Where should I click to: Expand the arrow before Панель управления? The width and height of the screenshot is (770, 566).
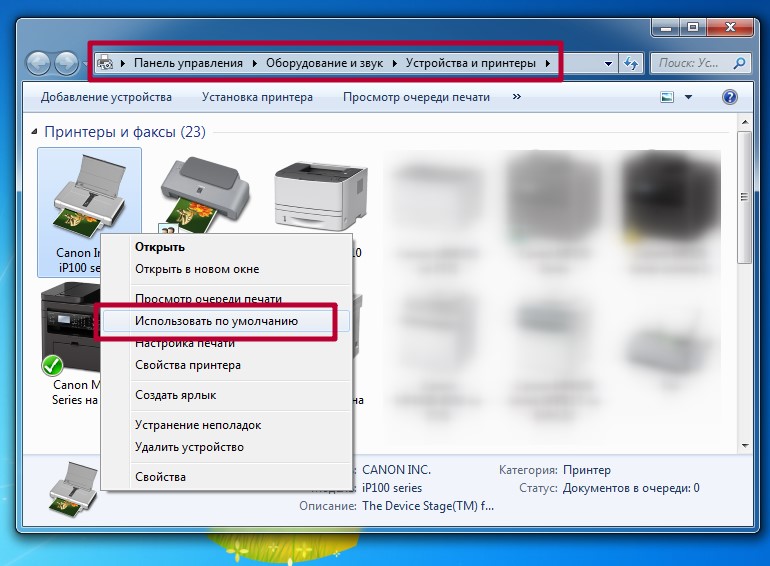123,63
